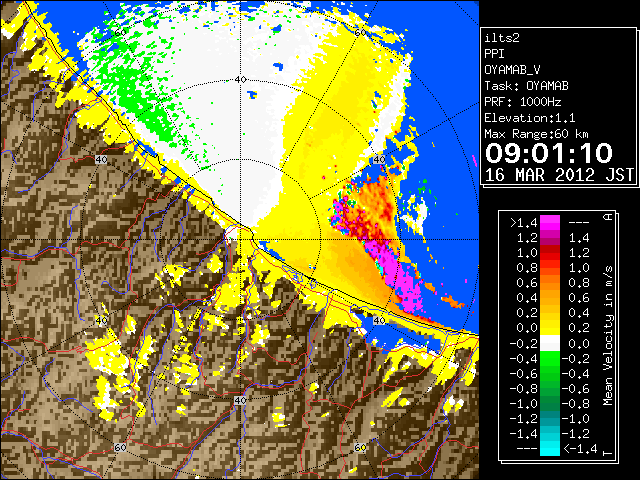Screen dimensions: 640x480
Task: Click the white zero-velocity band in the color bar
Action: click(x=550, y=343)
